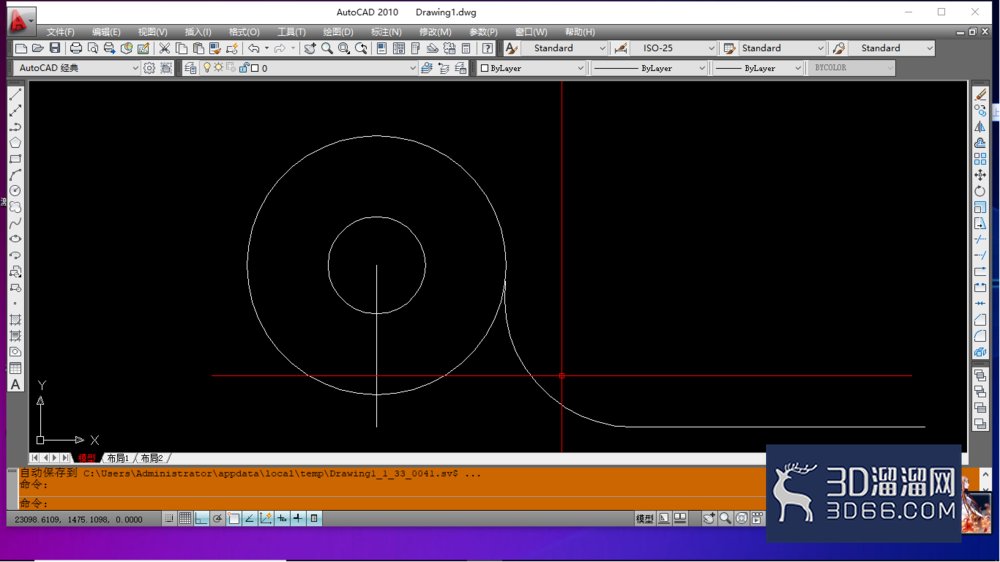Select the Rotate tool
Screen dimensions: 1000x562
[x=980, y=191]
